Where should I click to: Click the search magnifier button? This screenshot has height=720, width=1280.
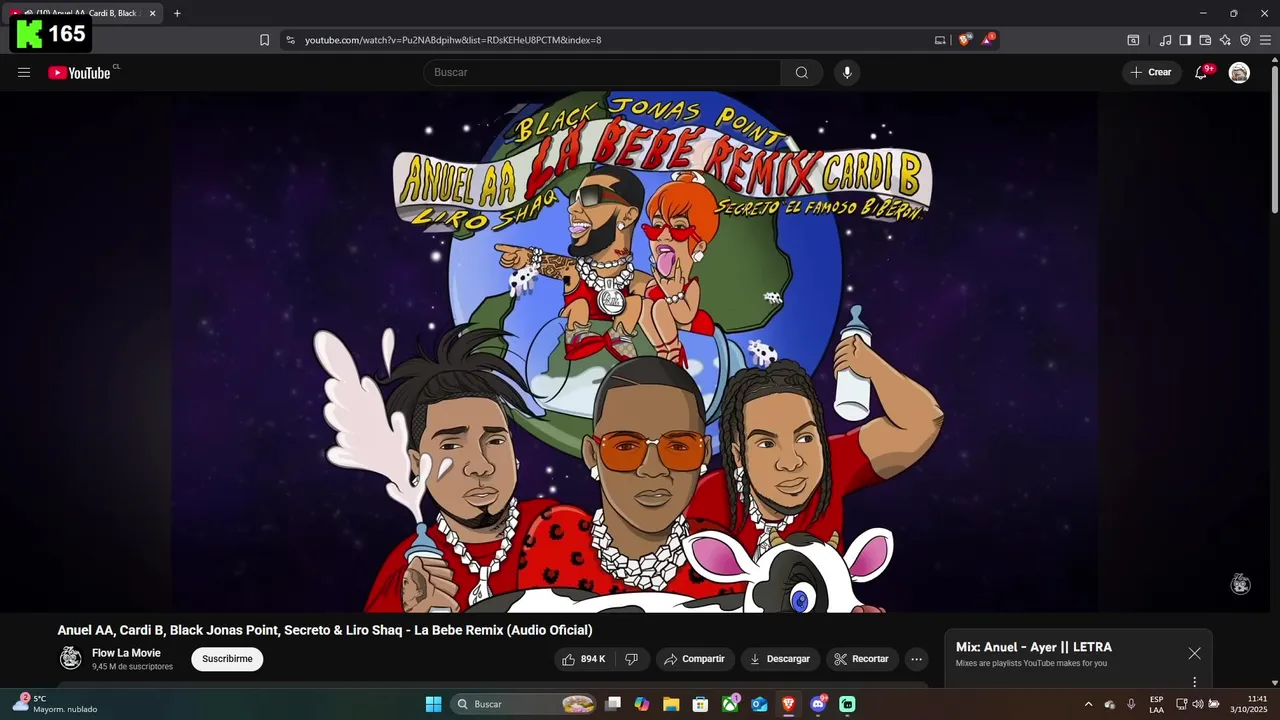click(802, 72)
